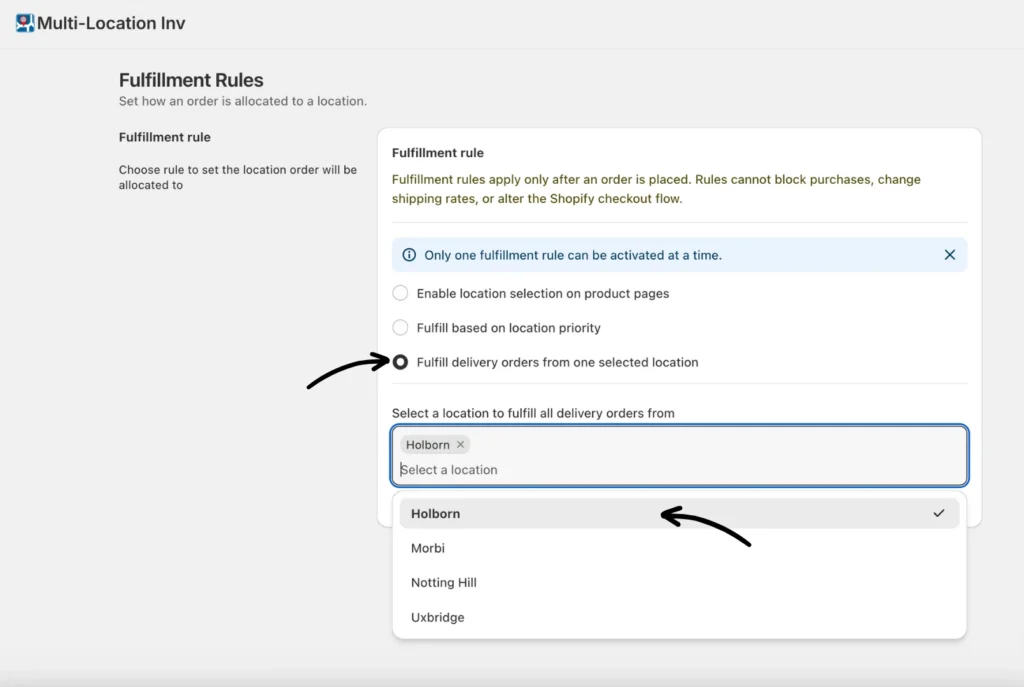Click the info icon in the blue banner

pyautogui.click(x=408, y=255)
